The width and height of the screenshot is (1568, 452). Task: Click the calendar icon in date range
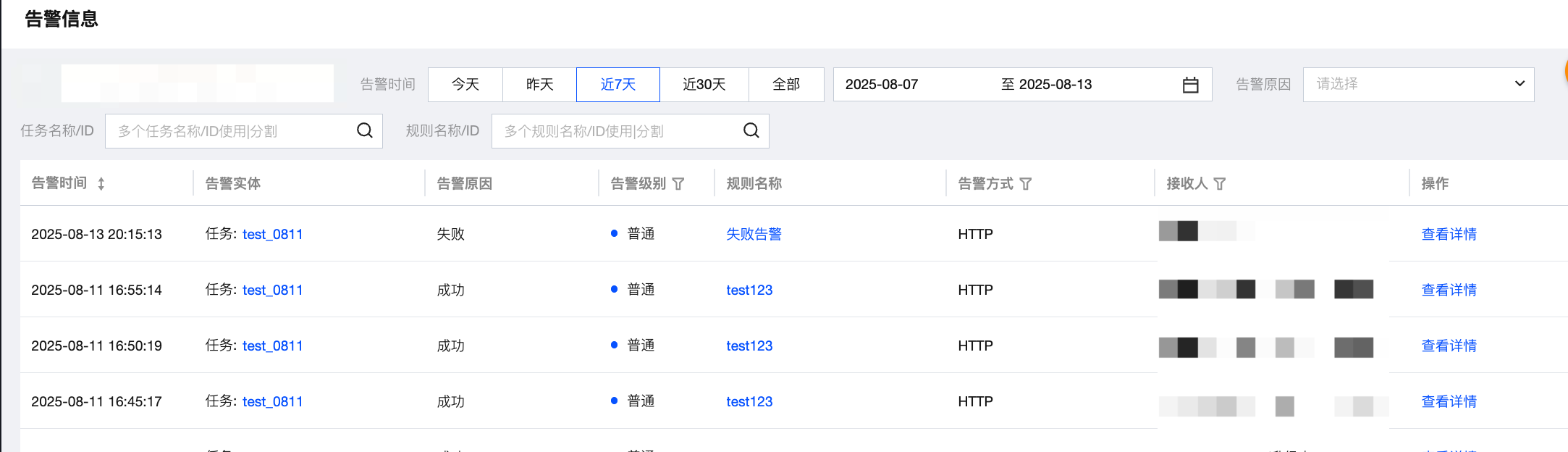coord(1190,85)
